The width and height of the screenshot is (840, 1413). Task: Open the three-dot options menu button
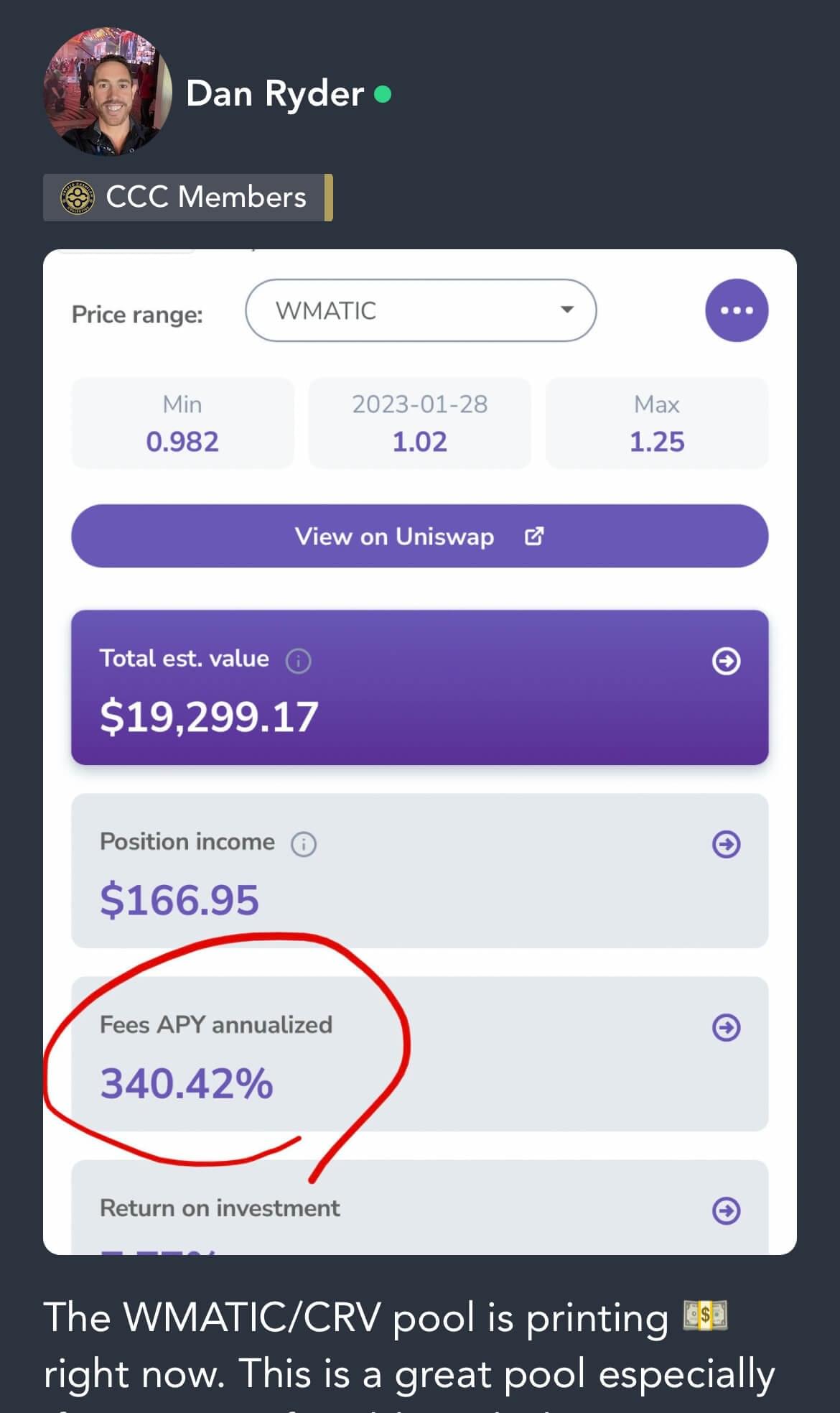click(x=737, y=310)
